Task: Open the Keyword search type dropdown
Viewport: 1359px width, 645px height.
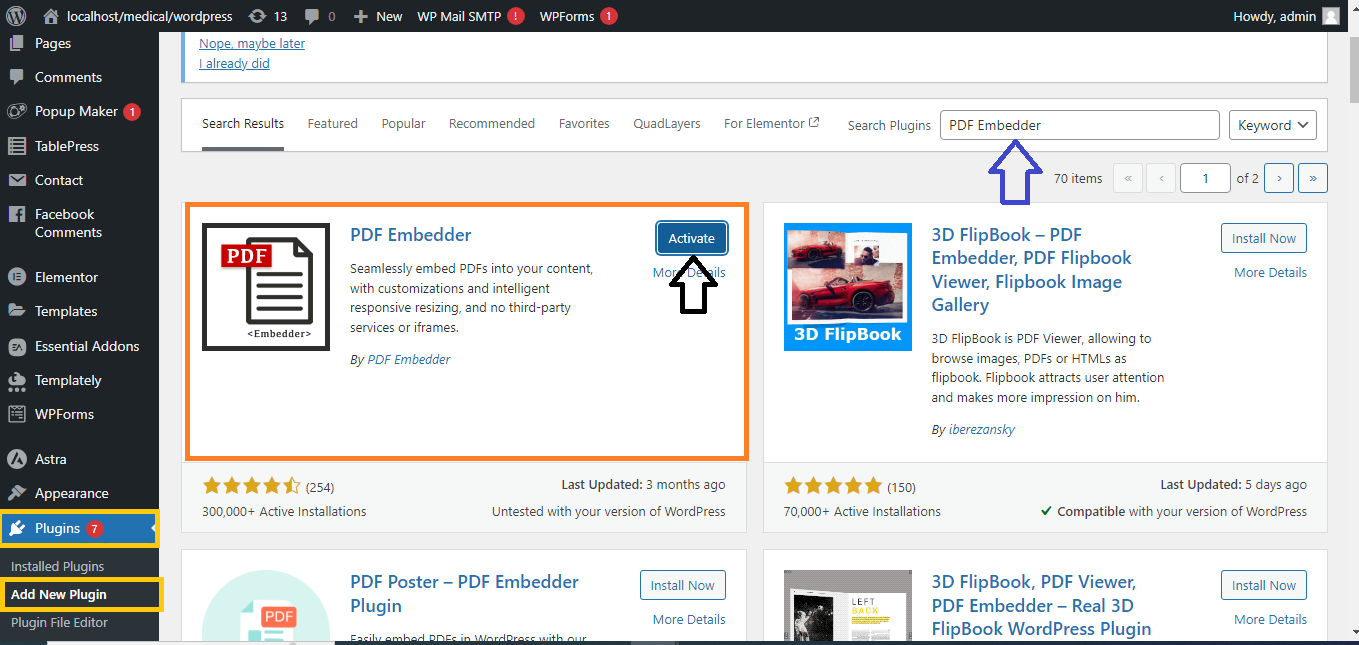Action: click(1272, 125)
